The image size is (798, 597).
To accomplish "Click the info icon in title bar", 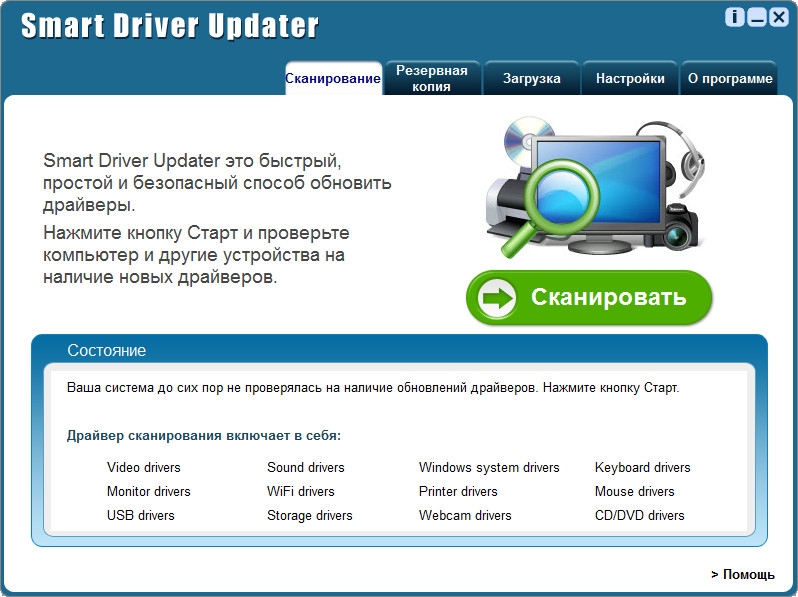I will point(736,17).
